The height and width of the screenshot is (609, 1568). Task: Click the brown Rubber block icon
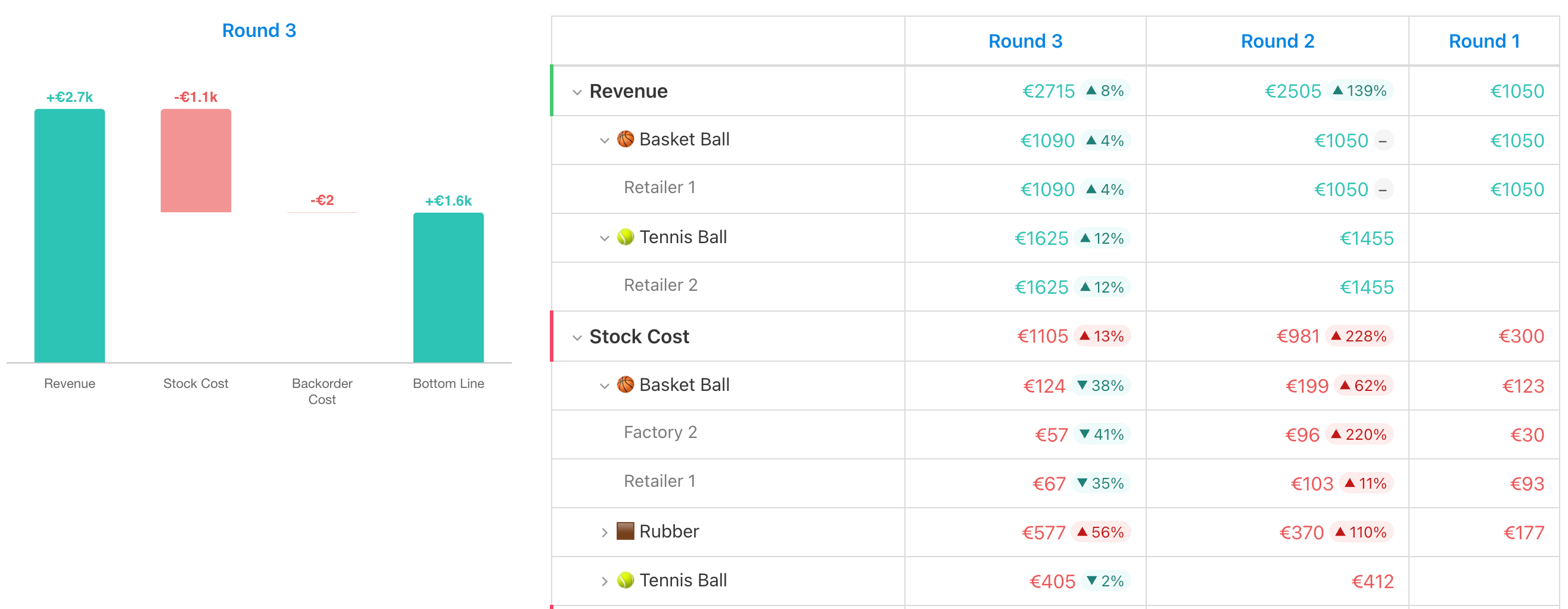pos(625,530)
